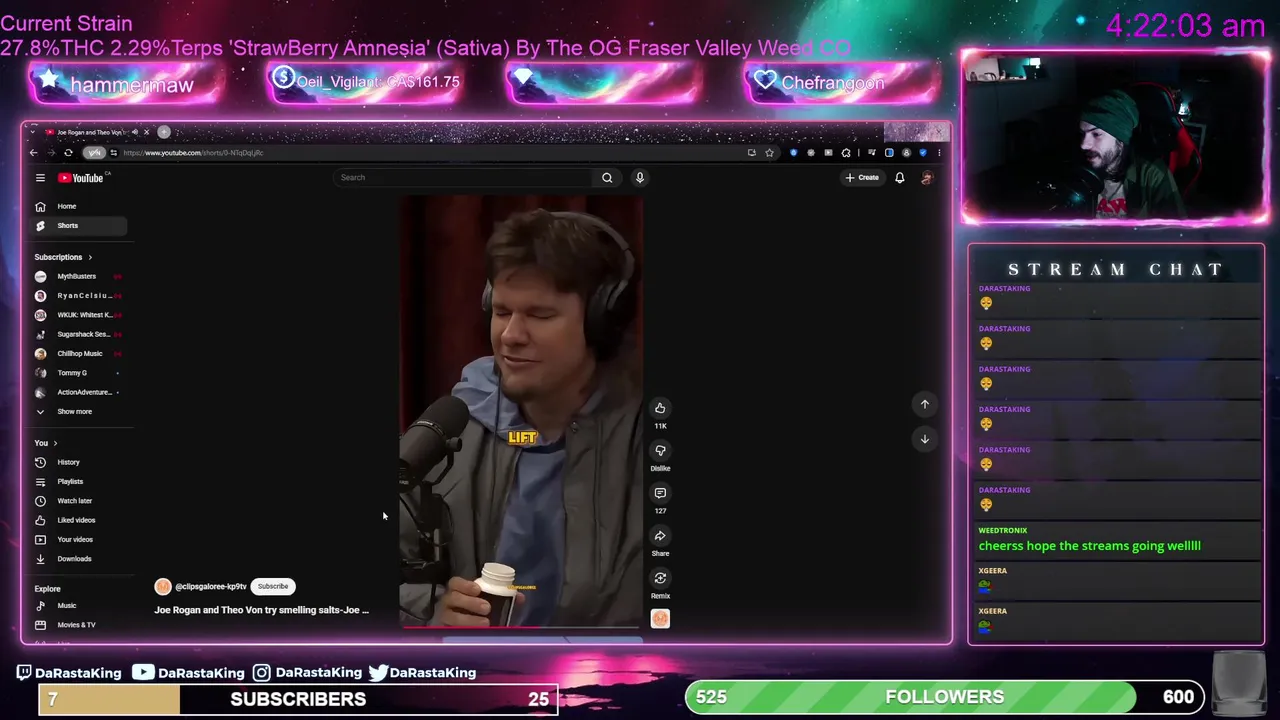
Task: Open Watch later
Action: click(x=80, y=501)
